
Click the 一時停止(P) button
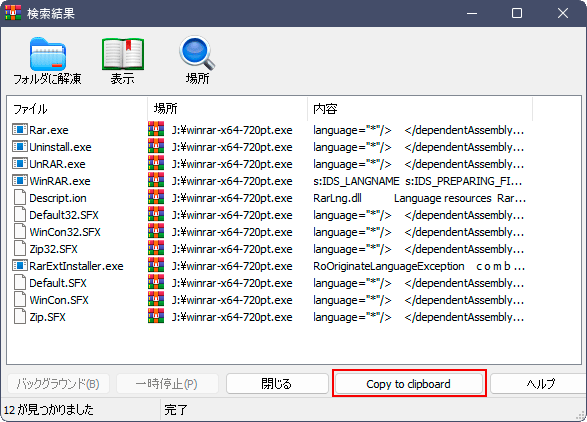pyautogui.click(x=167, y=384)
